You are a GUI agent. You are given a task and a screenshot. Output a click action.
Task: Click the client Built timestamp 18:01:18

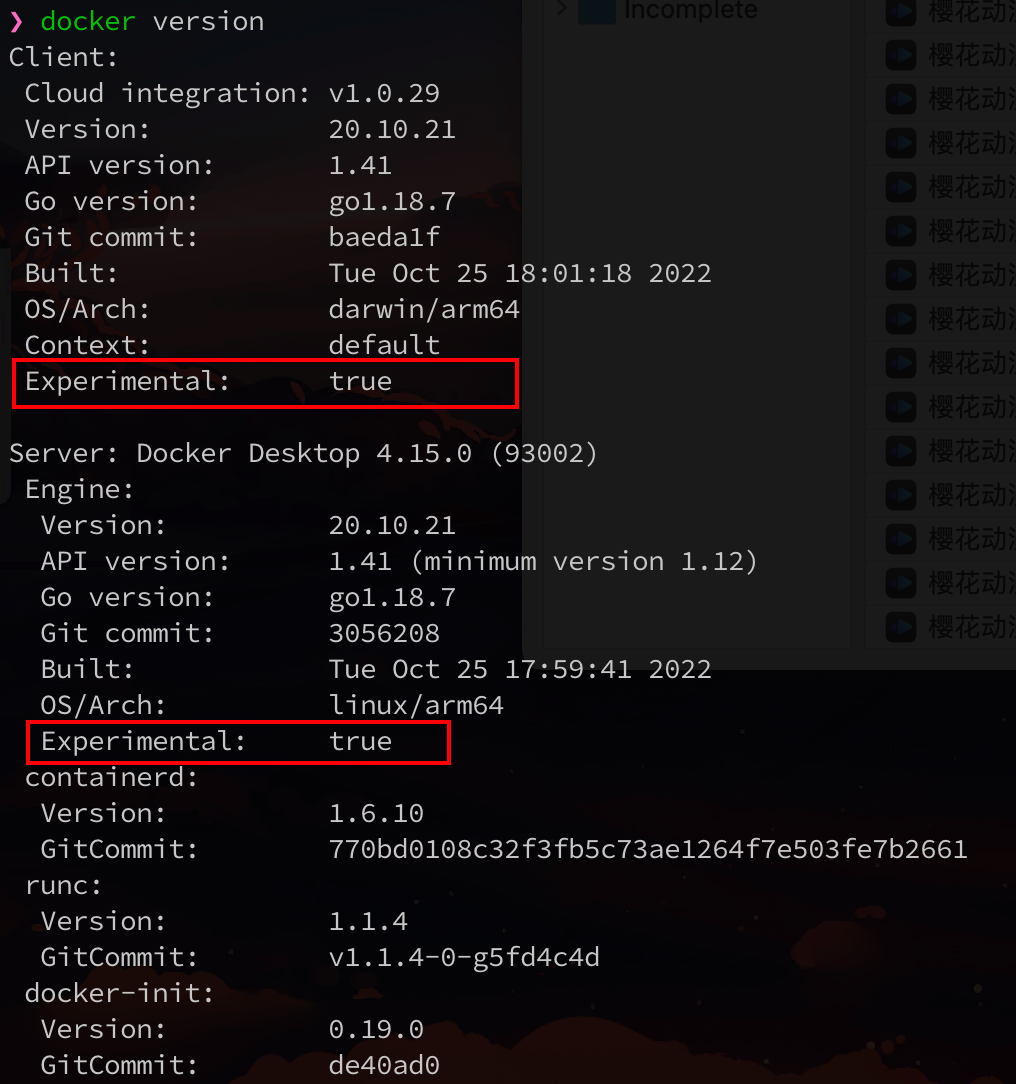coord(568,273)
